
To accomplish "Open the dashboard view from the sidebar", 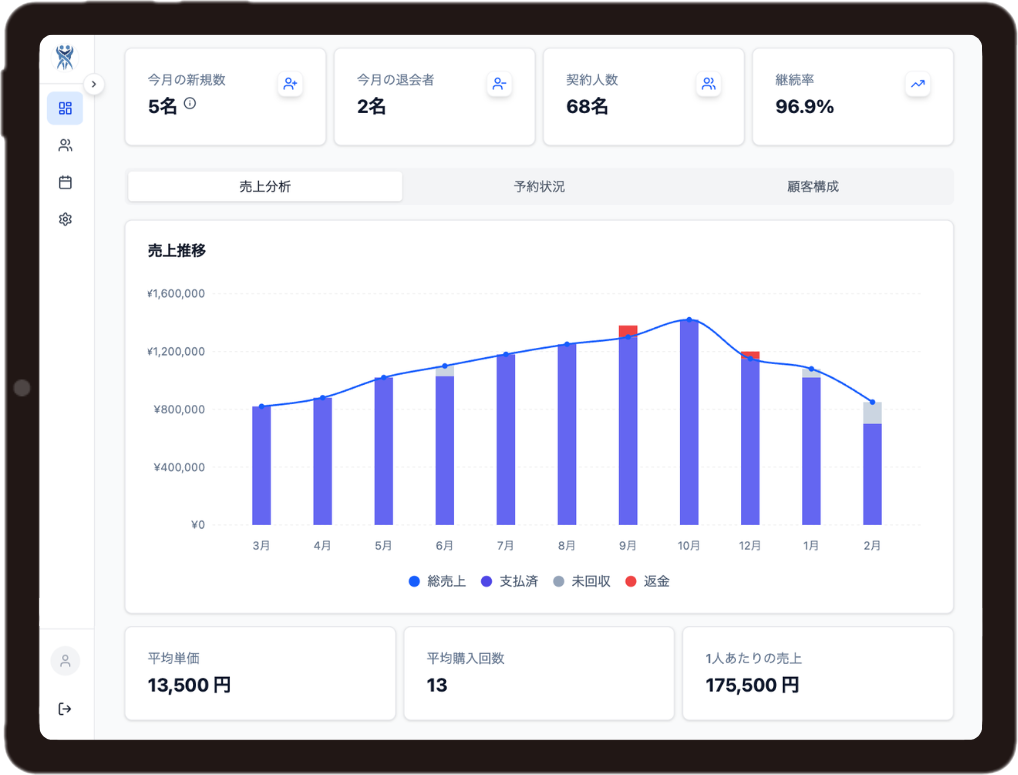I will click(65, 107).
